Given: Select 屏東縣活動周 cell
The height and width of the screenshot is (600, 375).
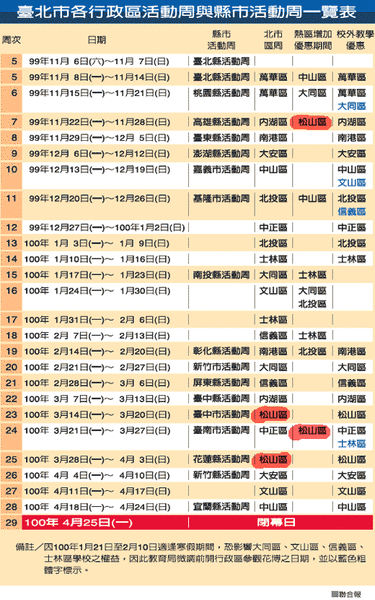Looking at the screenshot, I should point(221,383).
